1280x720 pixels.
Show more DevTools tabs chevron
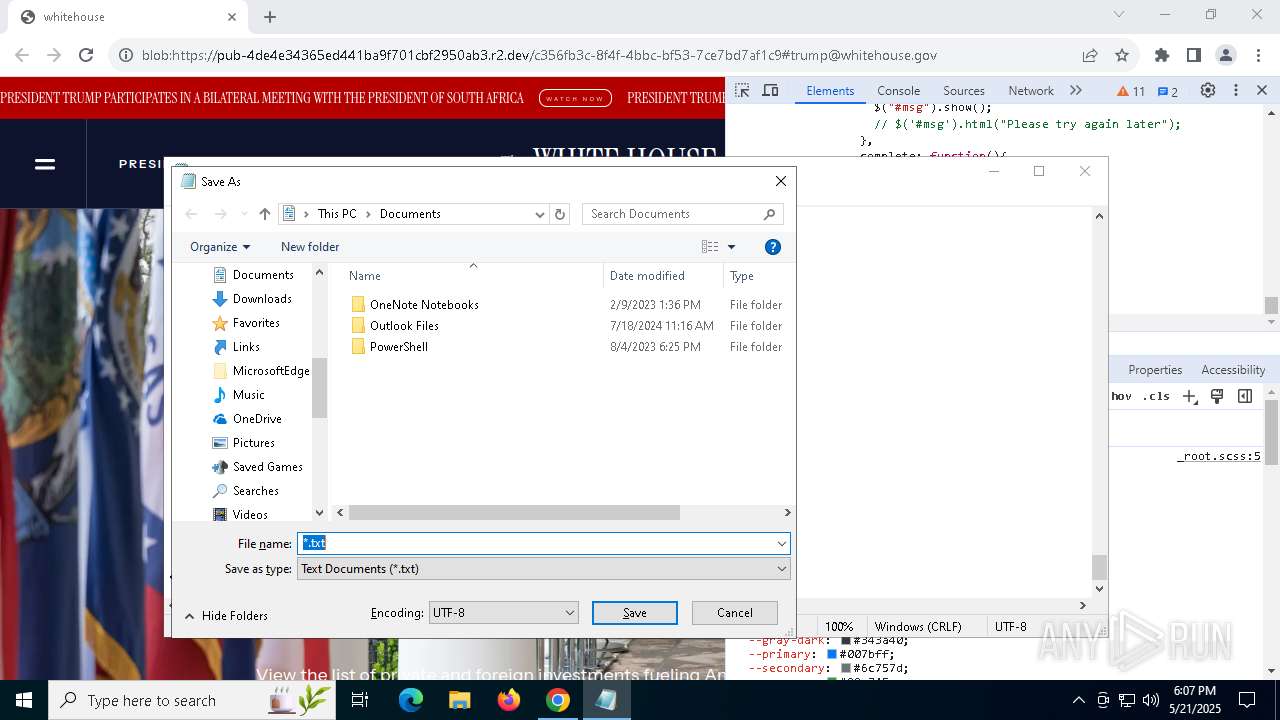point(1076,91)
